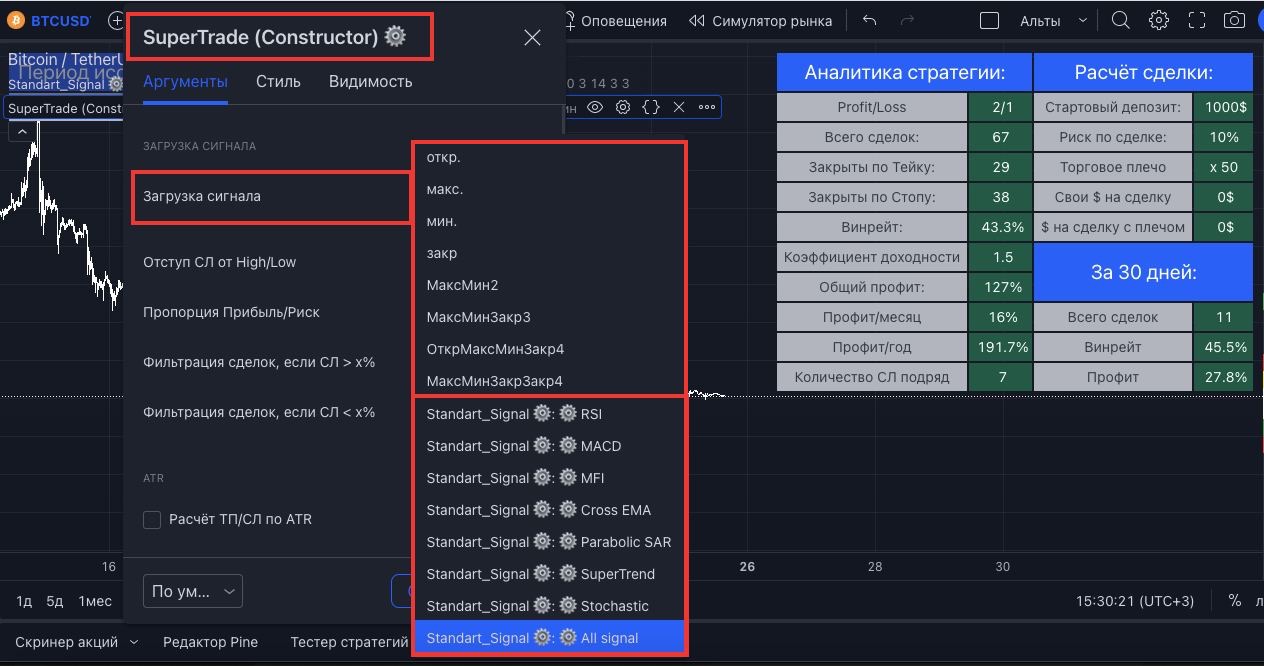Switch to Стиль tab
The height and width of the screenshot is (666, 1264).
tap(278, 82)
